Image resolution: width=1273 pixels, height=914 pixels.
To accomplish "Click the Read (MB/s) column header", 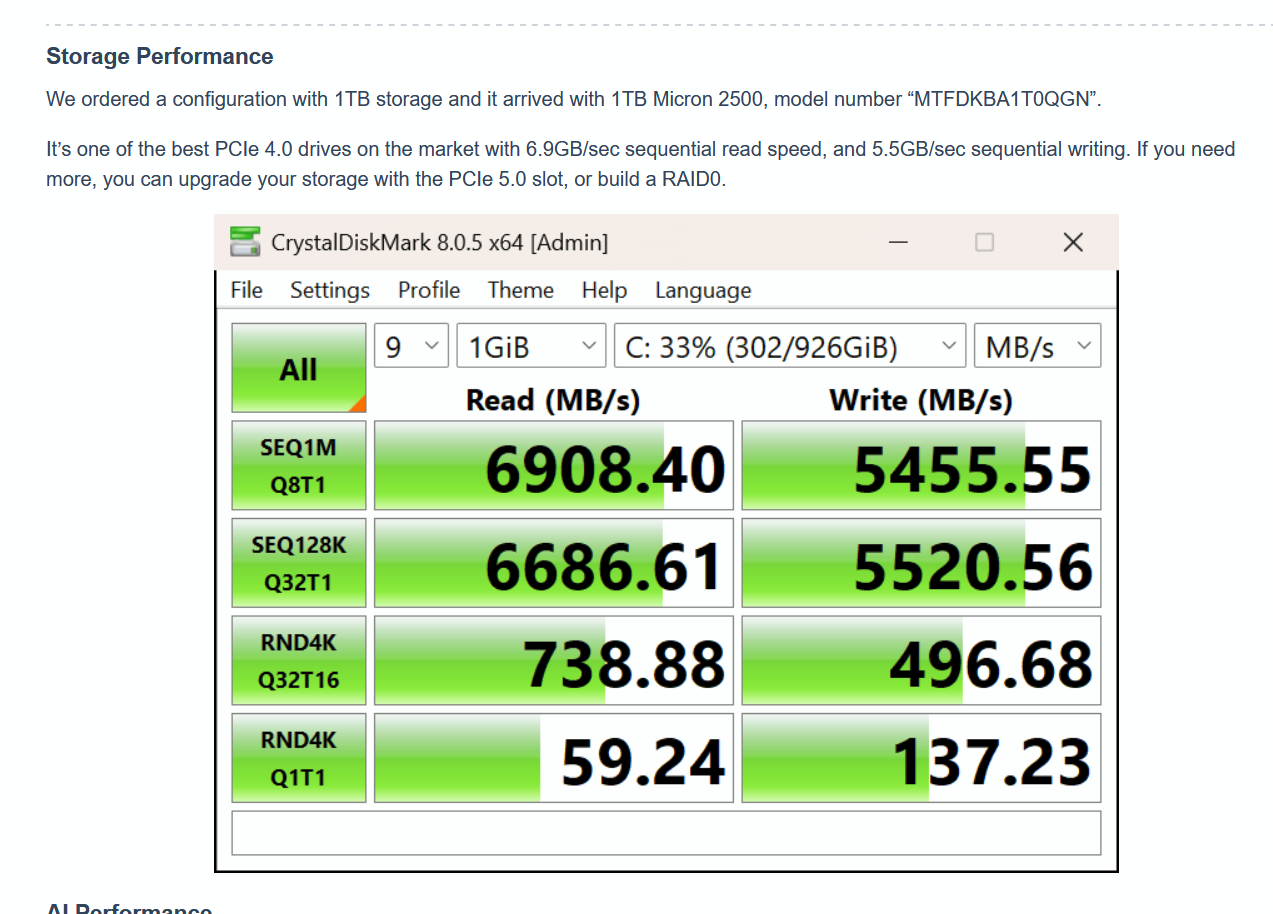I will click(553, 401).
